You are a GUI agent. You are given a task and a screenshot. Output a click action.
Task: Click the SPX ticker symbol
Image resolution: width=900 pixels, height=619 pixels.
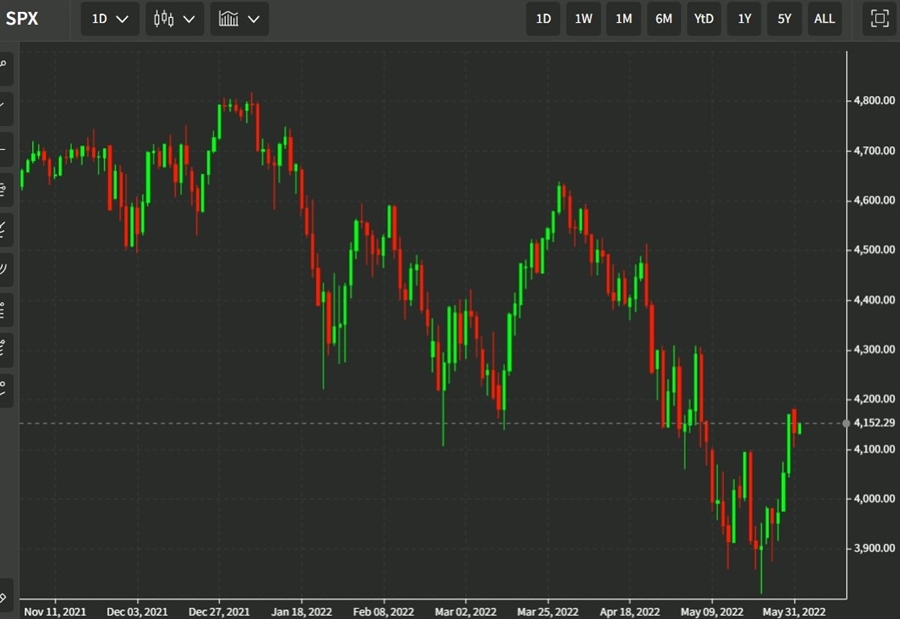(22, 18)
